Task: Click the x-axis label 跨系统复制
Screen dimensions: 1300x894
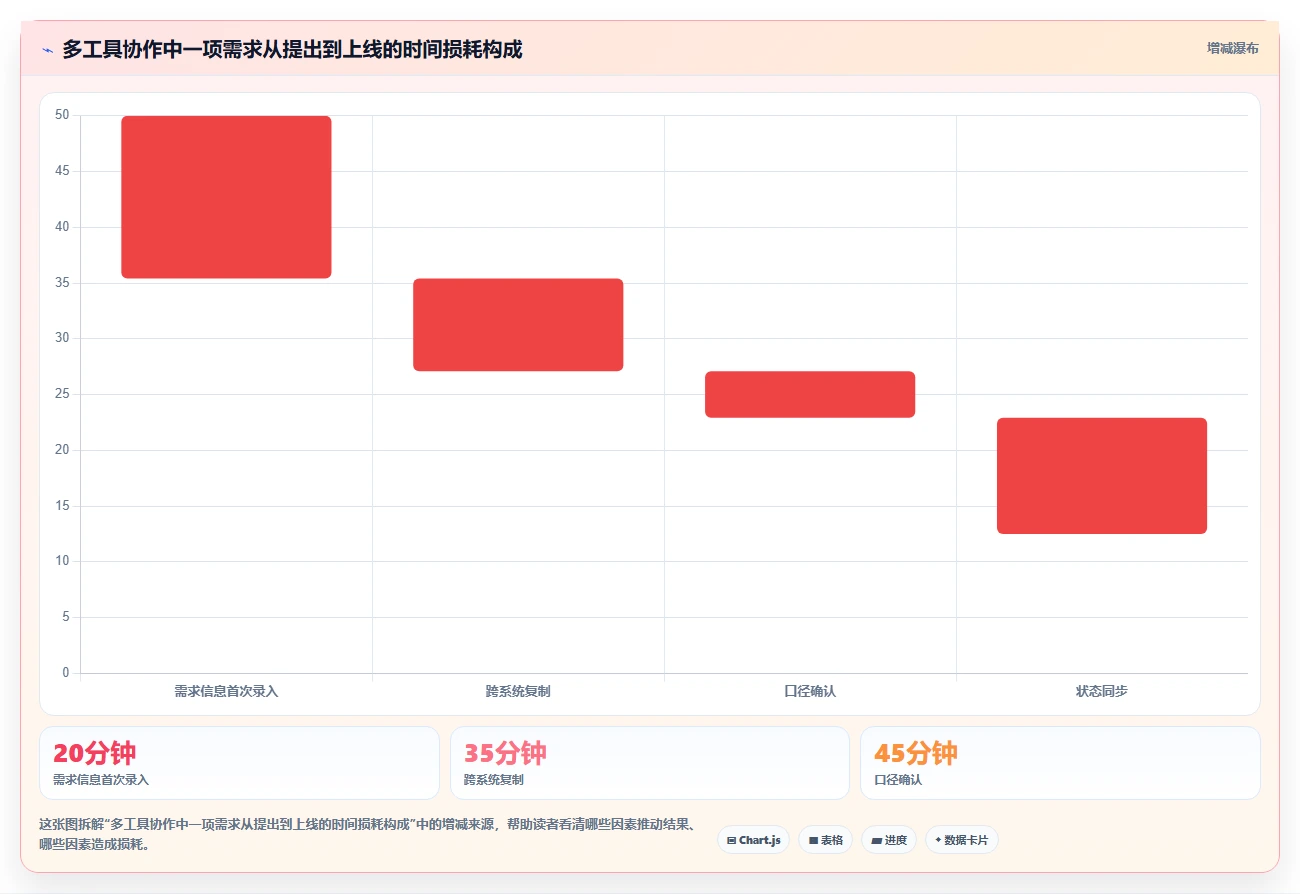Action: (x=518, y=691)
